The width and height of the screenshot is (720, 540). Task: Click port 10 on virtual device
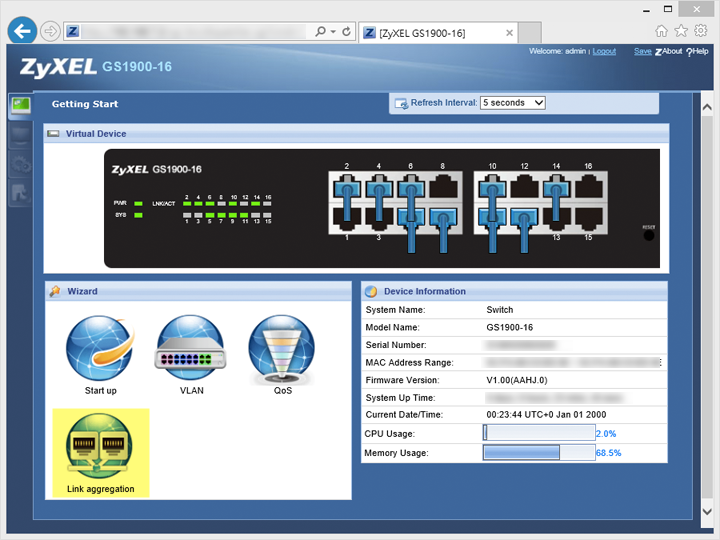click(492, 188)
